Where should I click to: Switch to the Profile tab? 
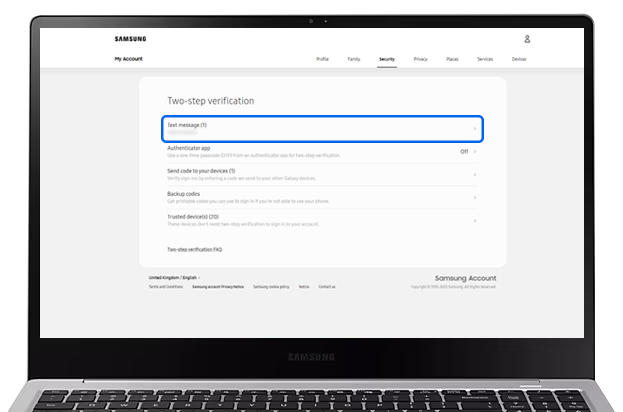(322, 60)
